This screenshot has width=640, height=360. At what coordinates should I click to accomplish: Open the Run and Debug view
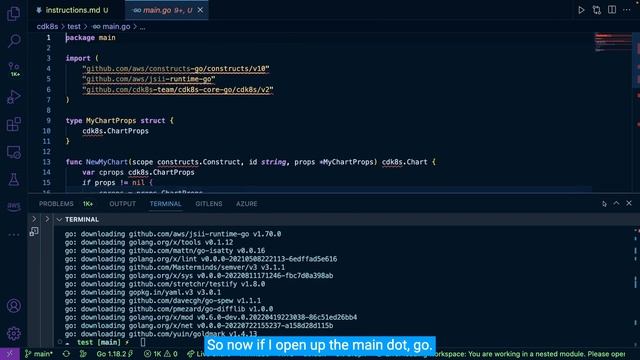pos(13,97)
